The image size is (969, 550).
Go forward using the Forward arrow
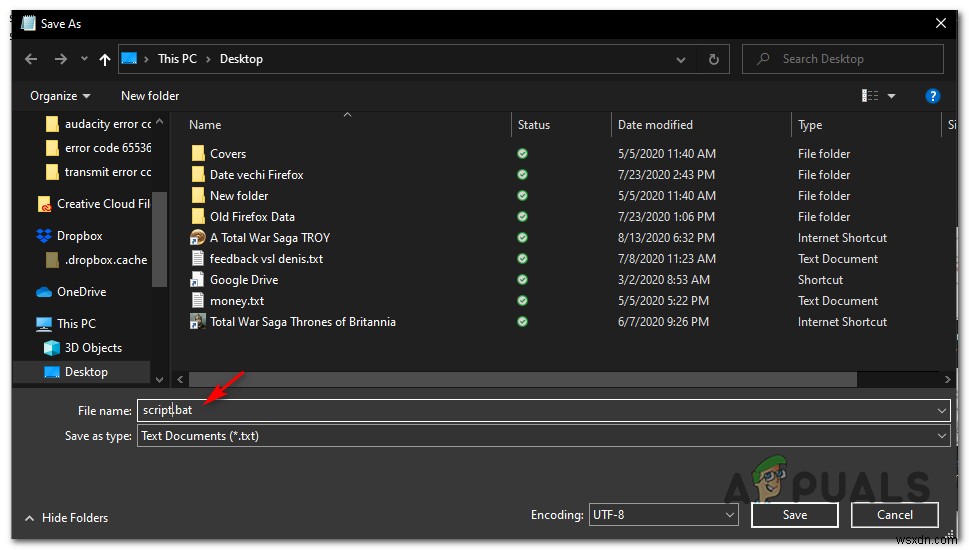[61, 59]
